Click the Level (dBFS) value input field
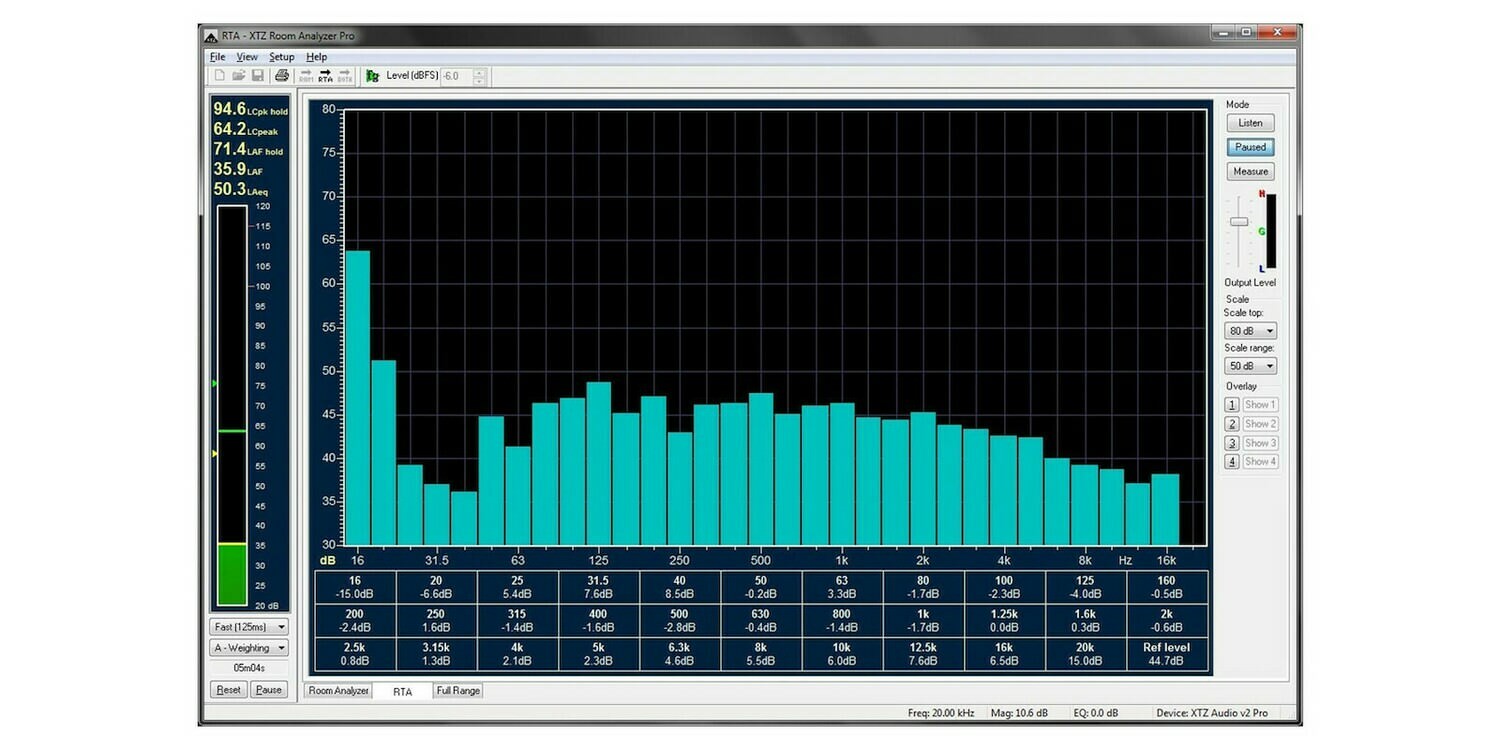This screenshot has height=750, width=1500. [x=455, y=76]
